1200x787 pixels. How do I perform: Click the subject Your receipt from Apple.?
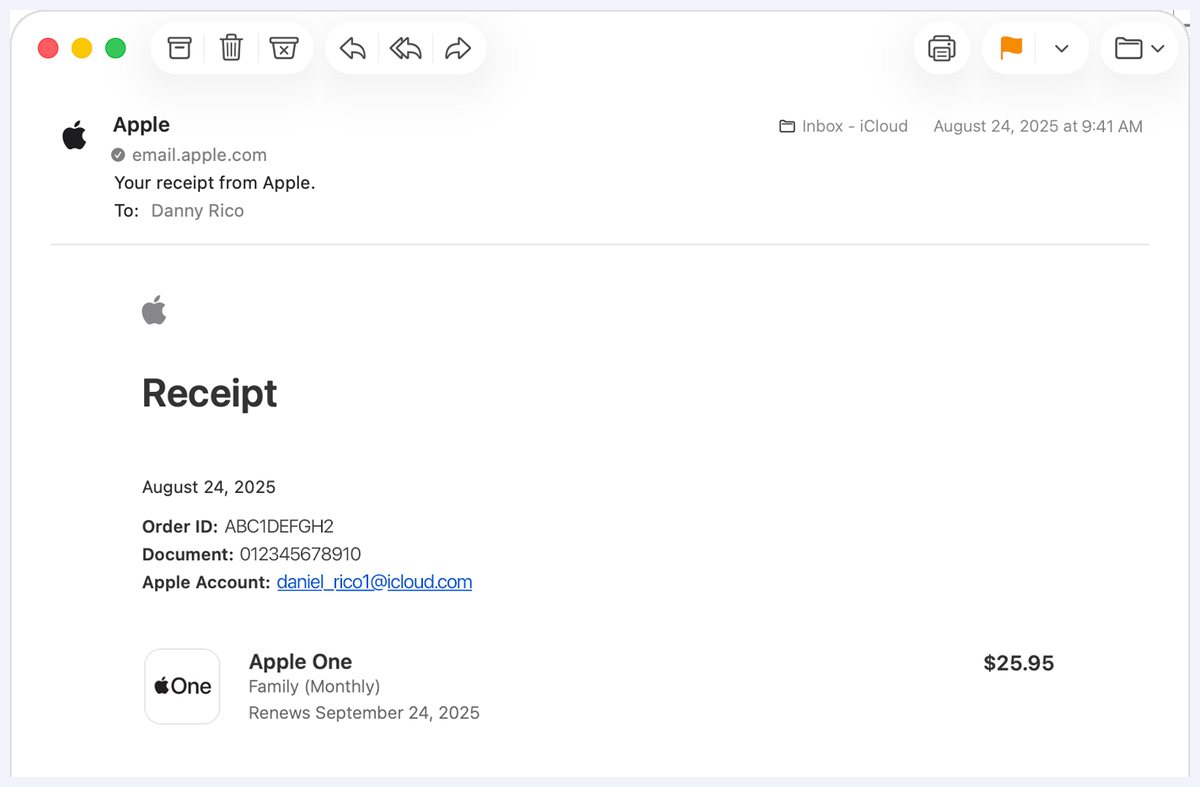[x=215, y=183]
